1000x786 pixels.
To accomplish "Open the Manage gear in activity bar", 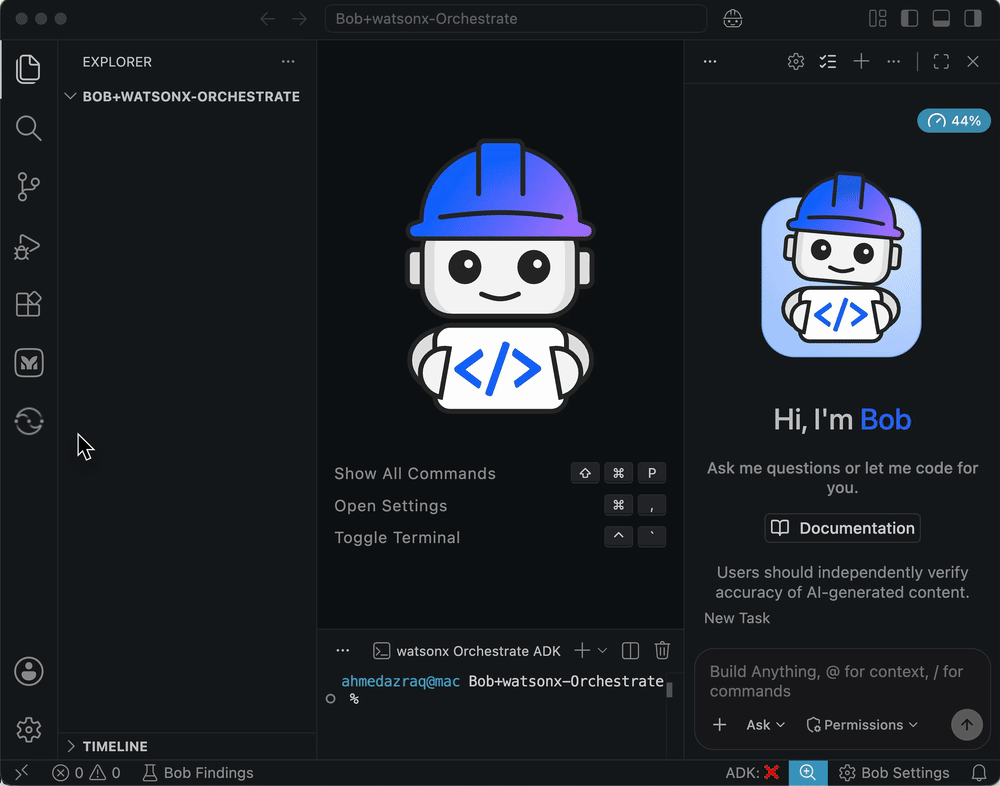I will point(29,729).
